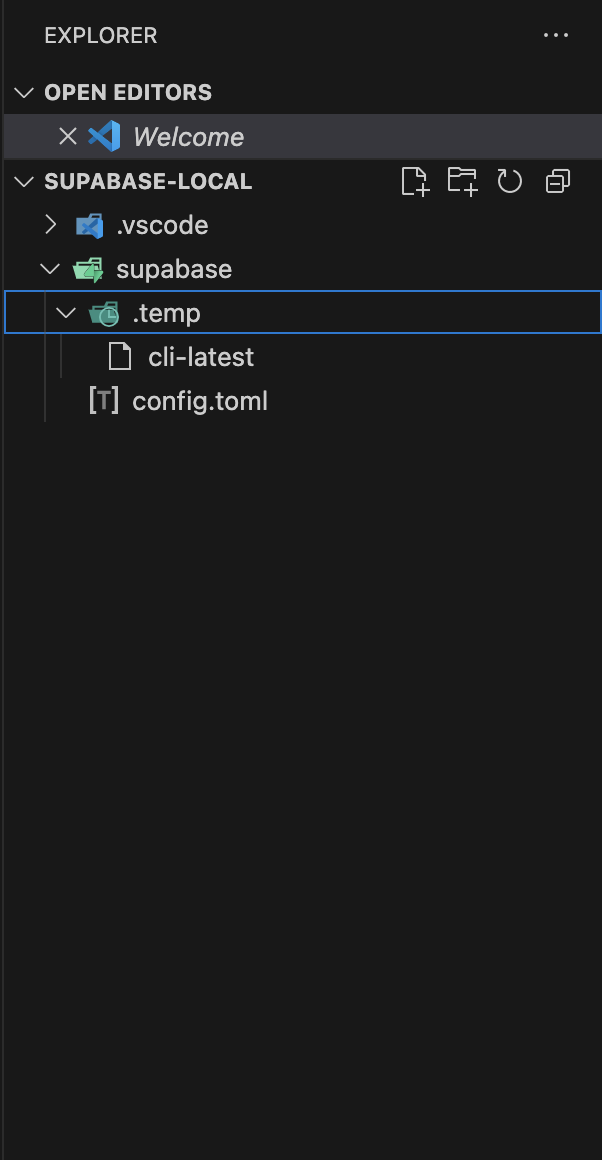The image size is (602, 1160).
Task: Expand the .vscode folder chevron
Action: tap(50, 226)
